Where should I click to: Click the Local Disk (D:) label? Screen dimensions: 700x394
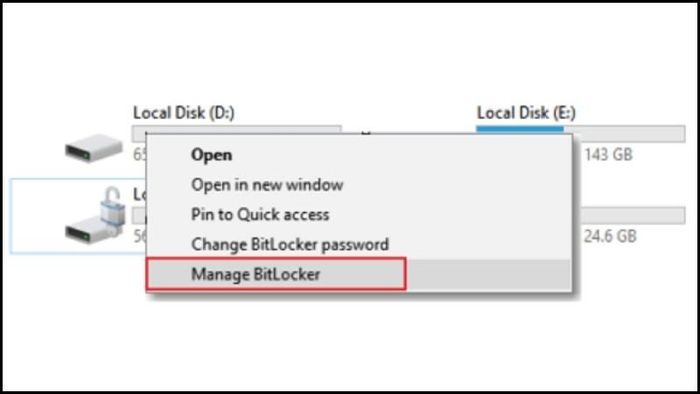click(x=183, y=112)
